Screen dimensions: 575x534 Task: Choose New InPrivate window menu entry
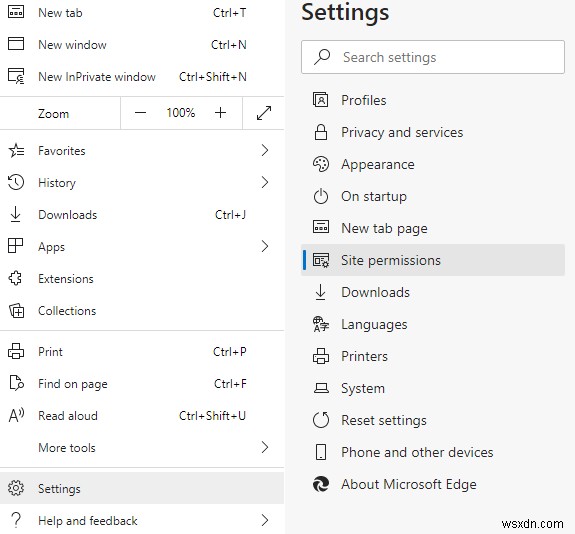coord(142,77)
